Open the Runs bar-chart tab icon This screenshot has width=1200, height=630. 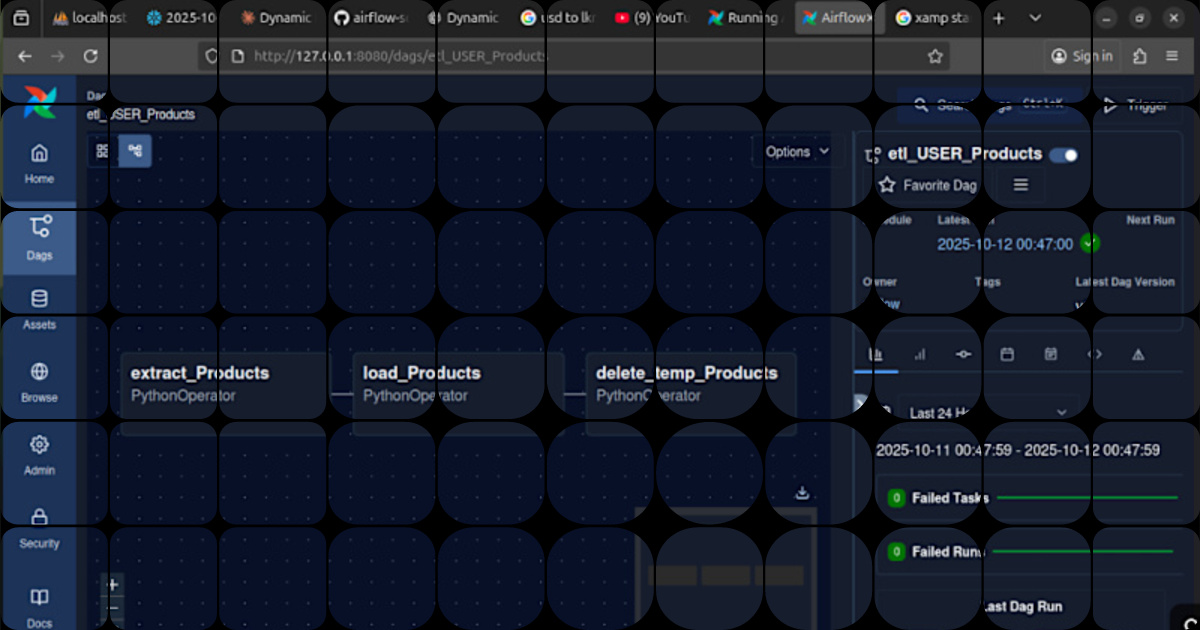920,354
